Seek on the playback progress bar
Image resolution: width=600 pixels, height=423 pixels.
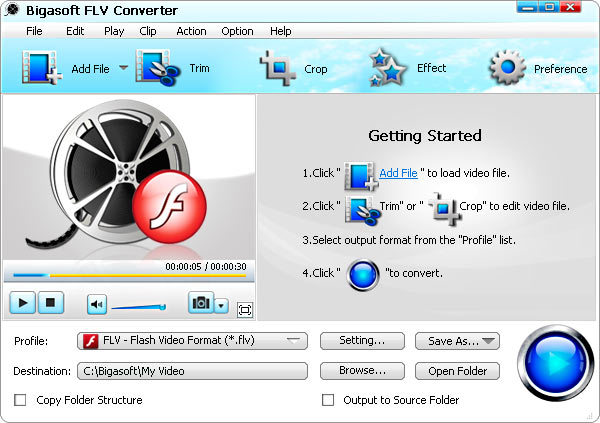[129, 275]
